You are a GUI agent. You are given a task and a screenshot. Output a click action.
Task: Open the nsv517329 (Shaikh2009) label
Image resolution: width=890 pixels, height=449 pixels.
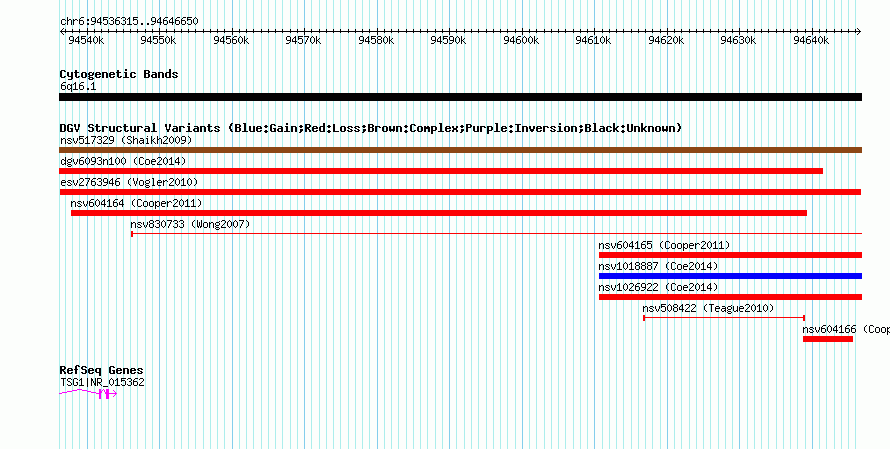pyautogui.click(x=126, y=140)
